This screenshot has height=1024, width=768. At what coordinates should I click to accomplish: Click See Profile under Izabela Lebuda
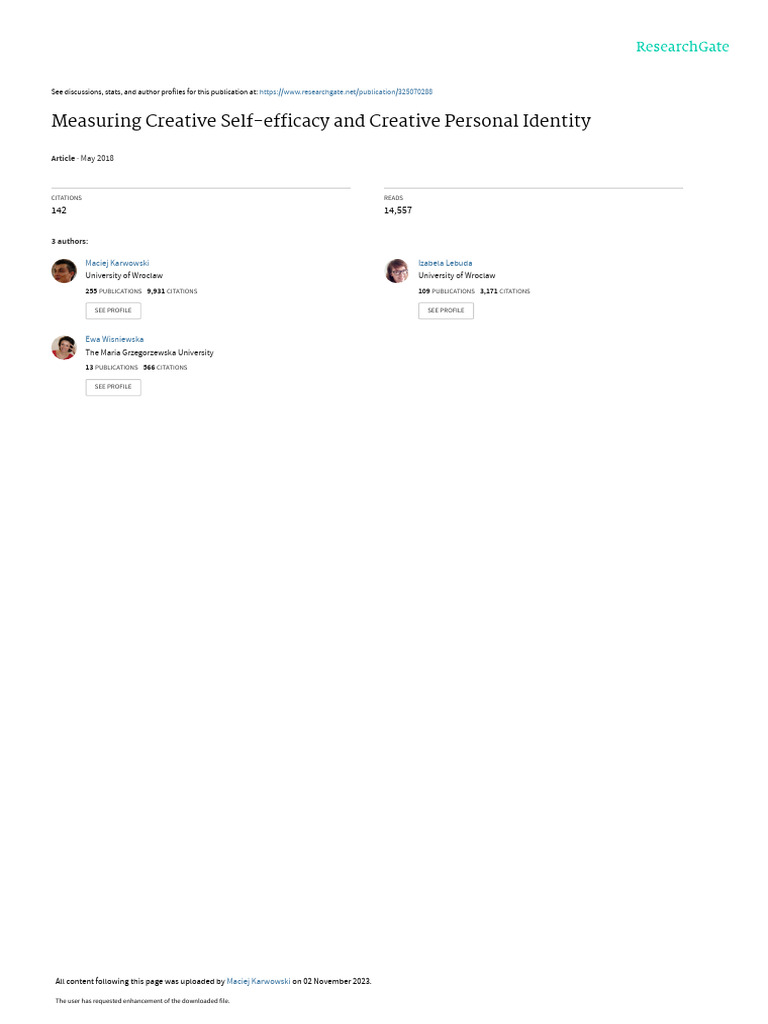click(x=446, y=311)
